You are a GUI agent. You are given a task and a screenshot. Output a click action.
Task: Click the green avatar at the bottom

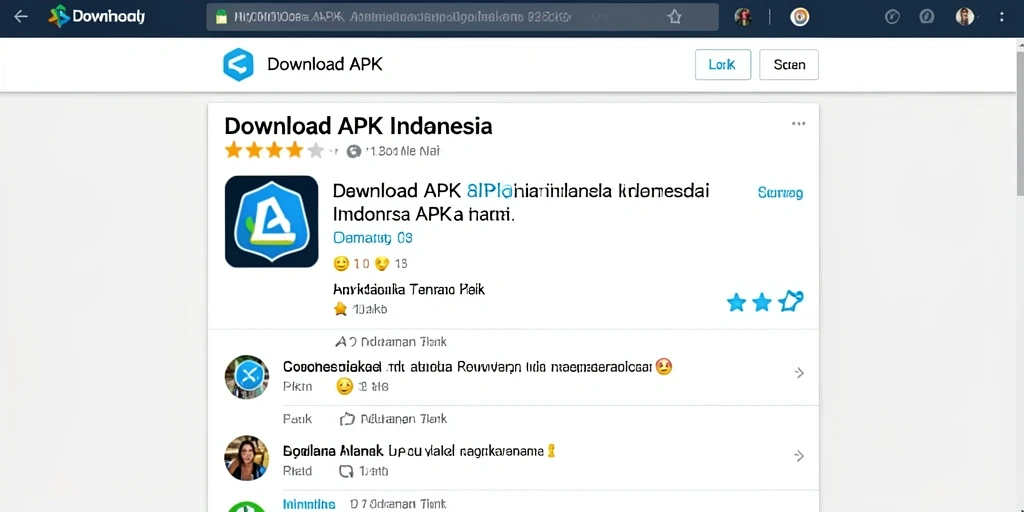247,506
